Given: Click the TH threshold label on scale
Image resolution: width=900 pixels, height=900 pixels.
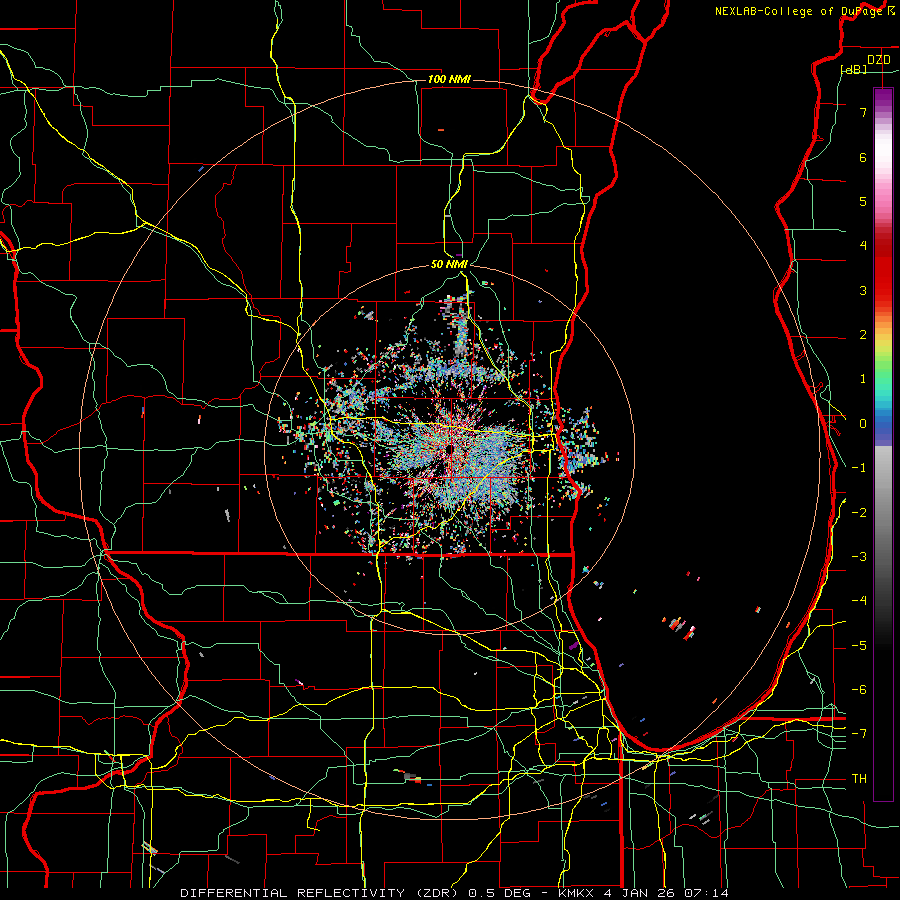Looking at the screenshot, I should click(x=859, y=779).
